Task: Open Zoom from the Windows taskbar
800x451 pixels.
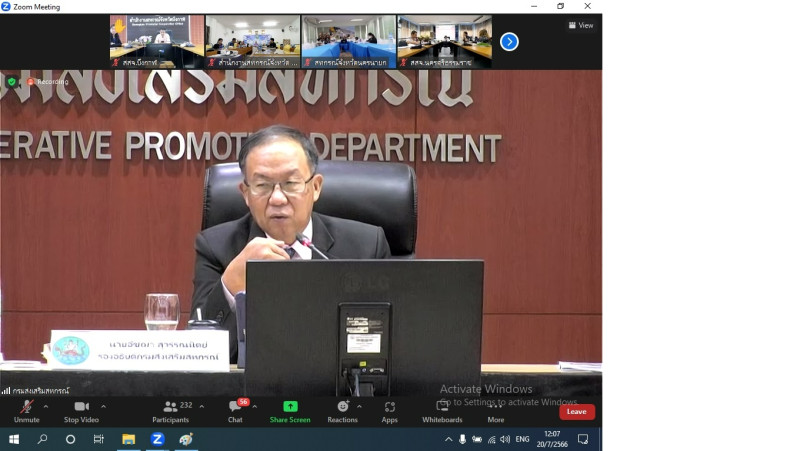Action: (157, 439)
